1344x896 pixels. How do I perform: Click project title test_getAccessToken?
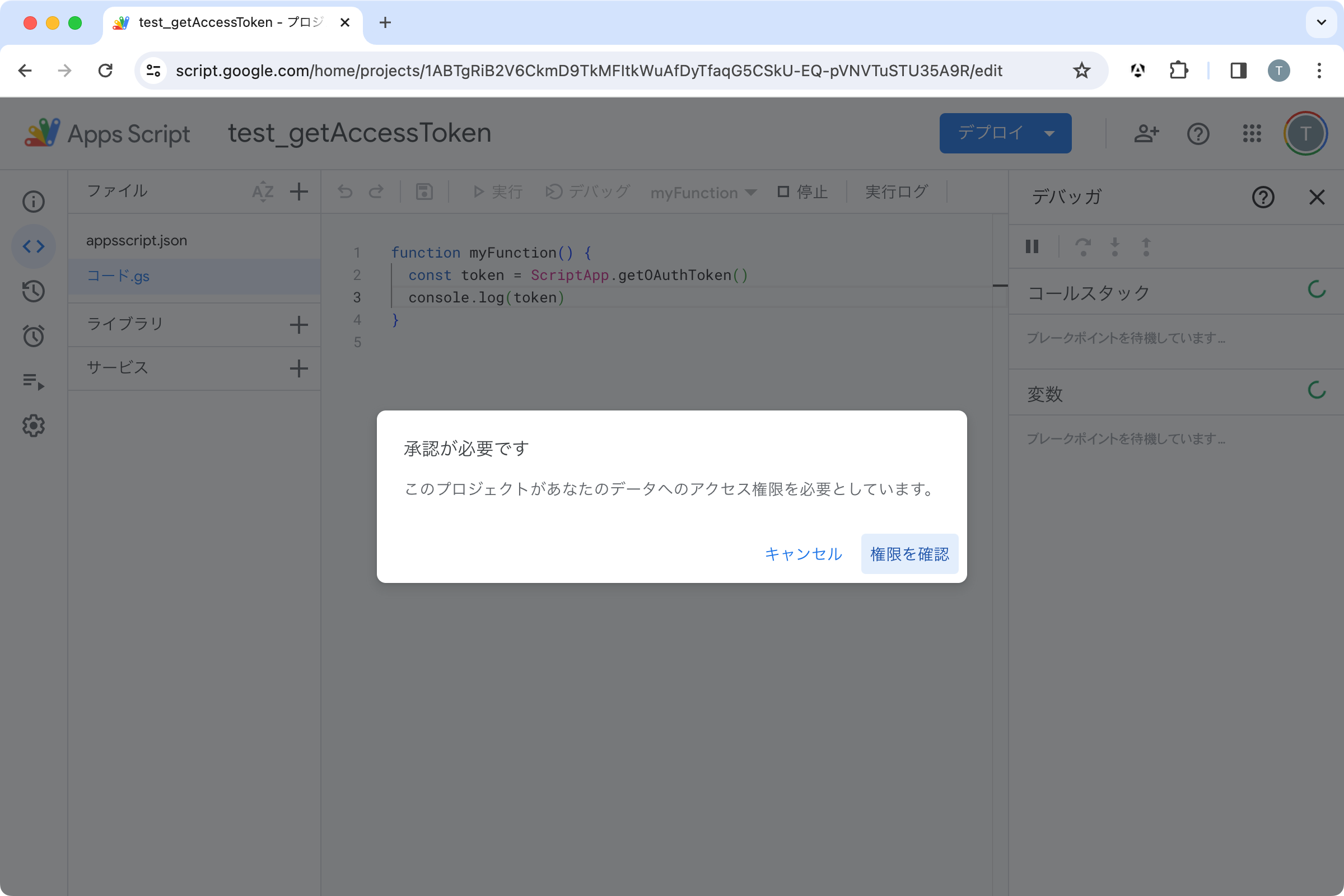(x=360, y=133)
